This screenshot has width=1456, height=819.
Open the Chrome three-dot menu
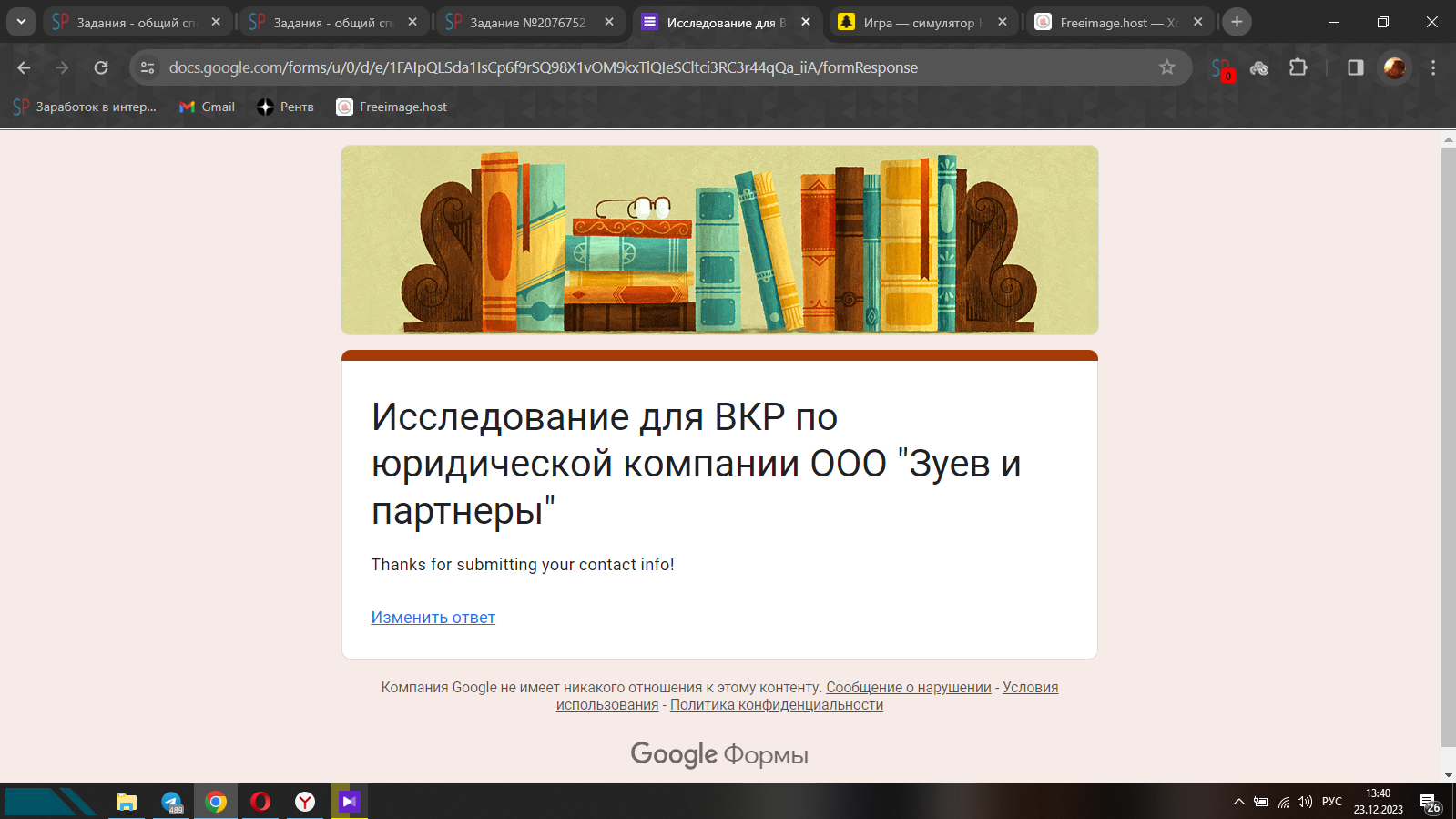click(1433, 67)
